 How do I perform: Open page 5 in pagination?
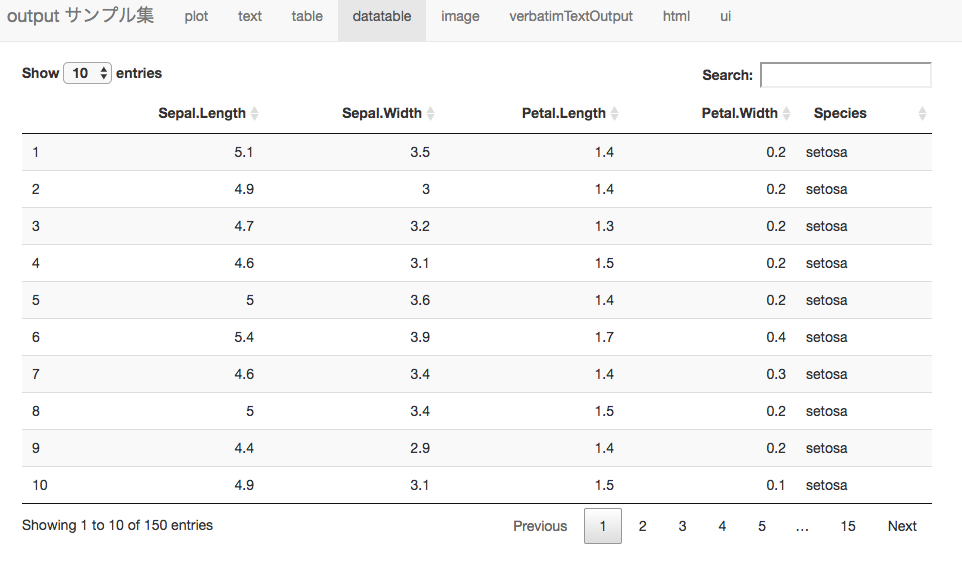click(761, 526)
